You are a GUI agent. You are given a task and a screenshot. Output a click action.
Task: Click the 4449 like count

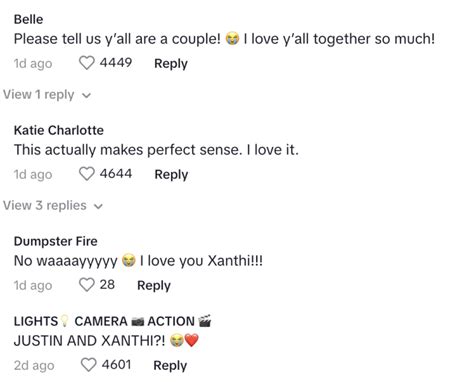(x=116, y=63)
